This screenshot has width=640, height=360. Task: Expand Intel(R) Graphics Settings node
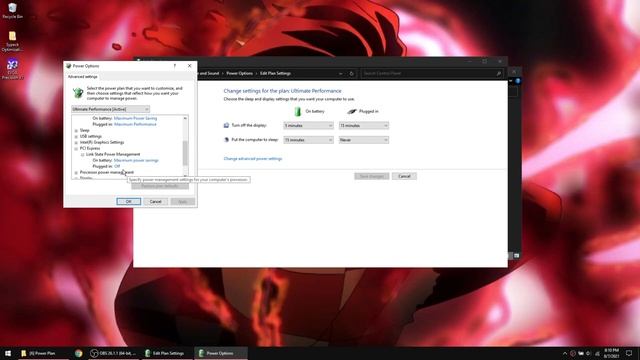[76, 142]
